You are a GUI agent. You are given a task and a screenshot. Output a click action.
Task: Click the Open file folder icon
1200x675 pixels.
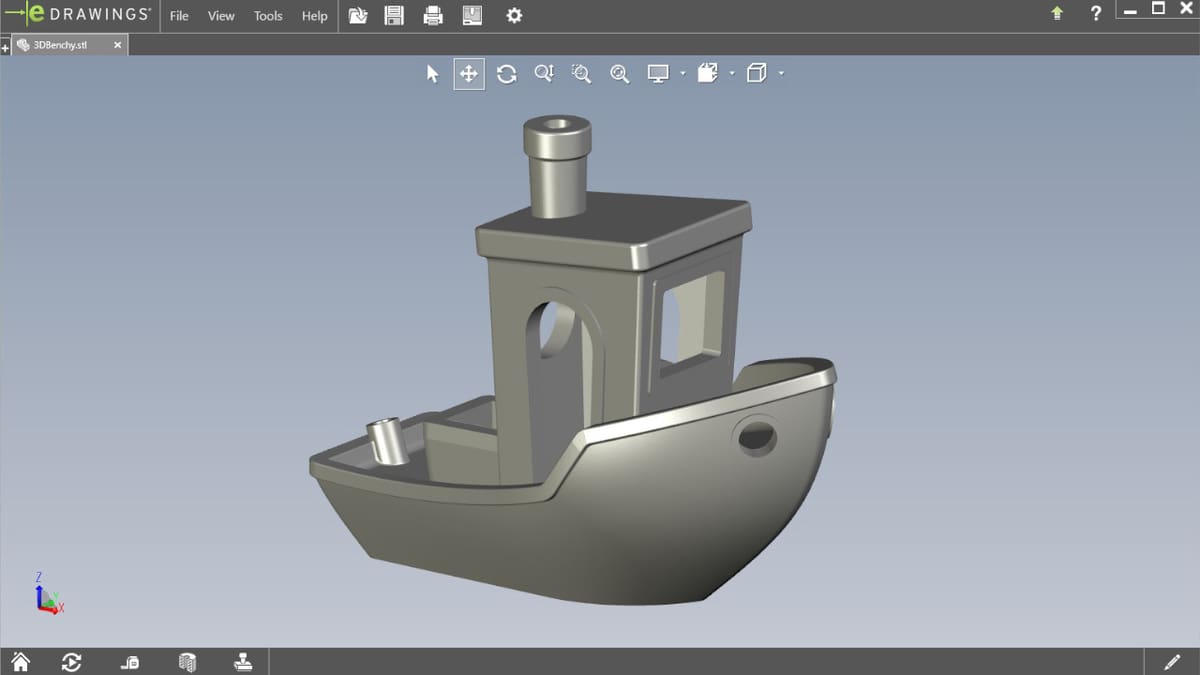coord(359,16)
